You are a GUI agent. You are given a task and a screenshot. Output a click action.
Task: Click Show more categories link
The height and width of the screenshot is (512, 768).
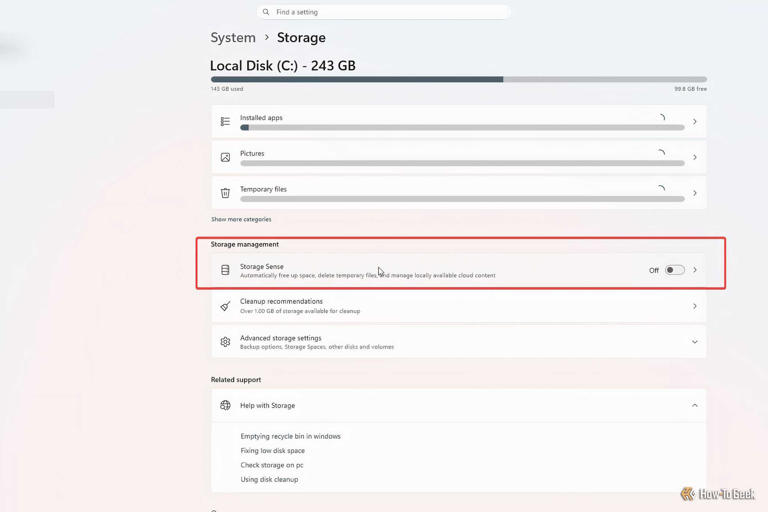(x=241, y=219)
